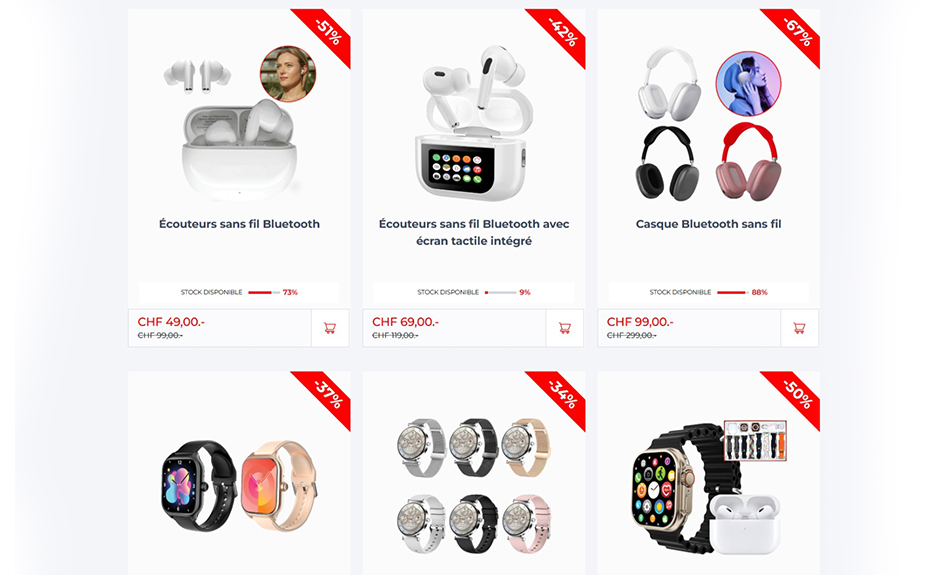Screen dimensions: 945x575
Task: Click the woman wearing earbuds circular photo
Action: click(x=287, y=74)
